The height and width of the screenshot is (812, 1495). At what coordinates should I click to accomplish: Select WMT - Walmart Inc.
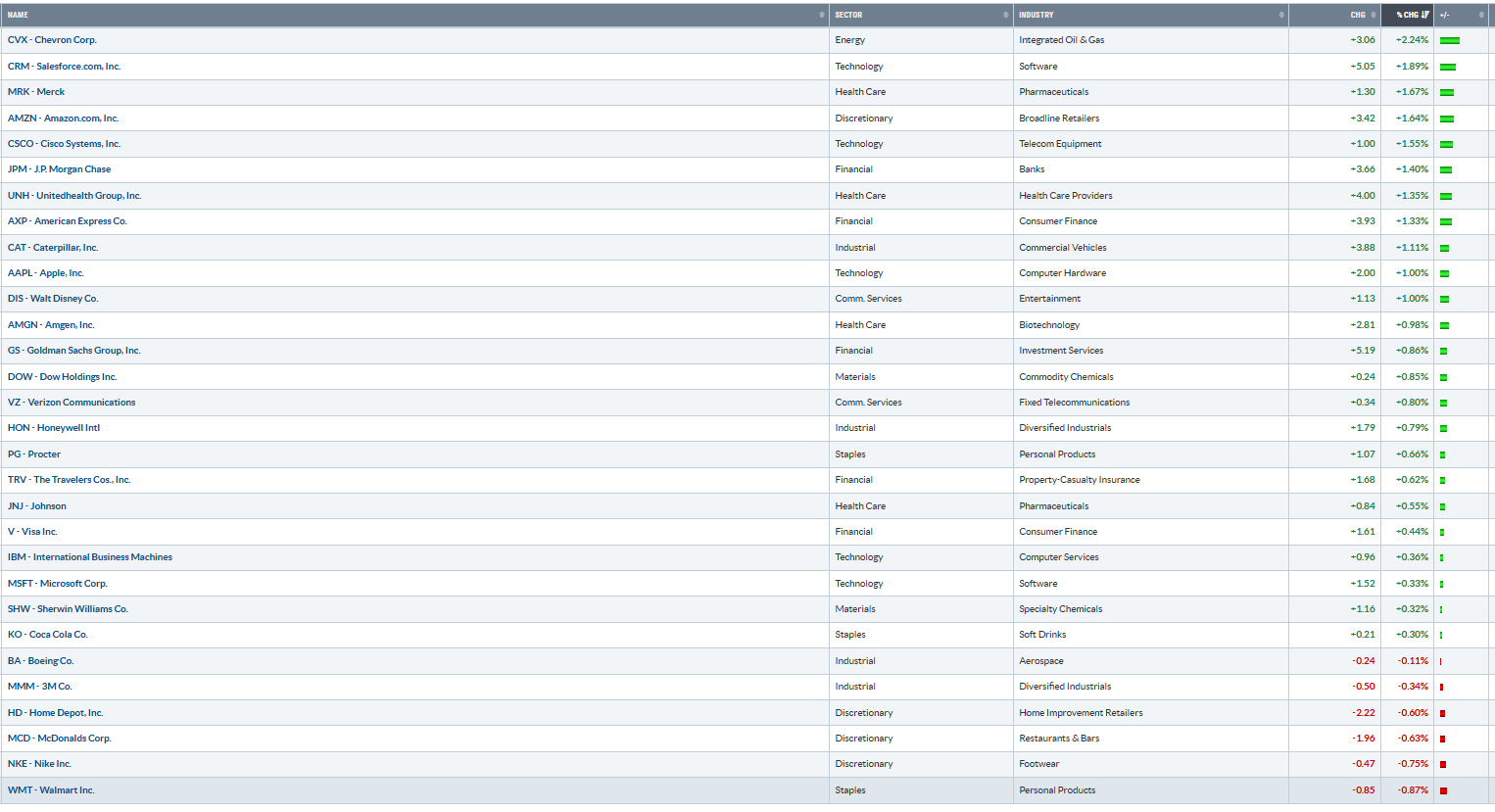(51, 790)
